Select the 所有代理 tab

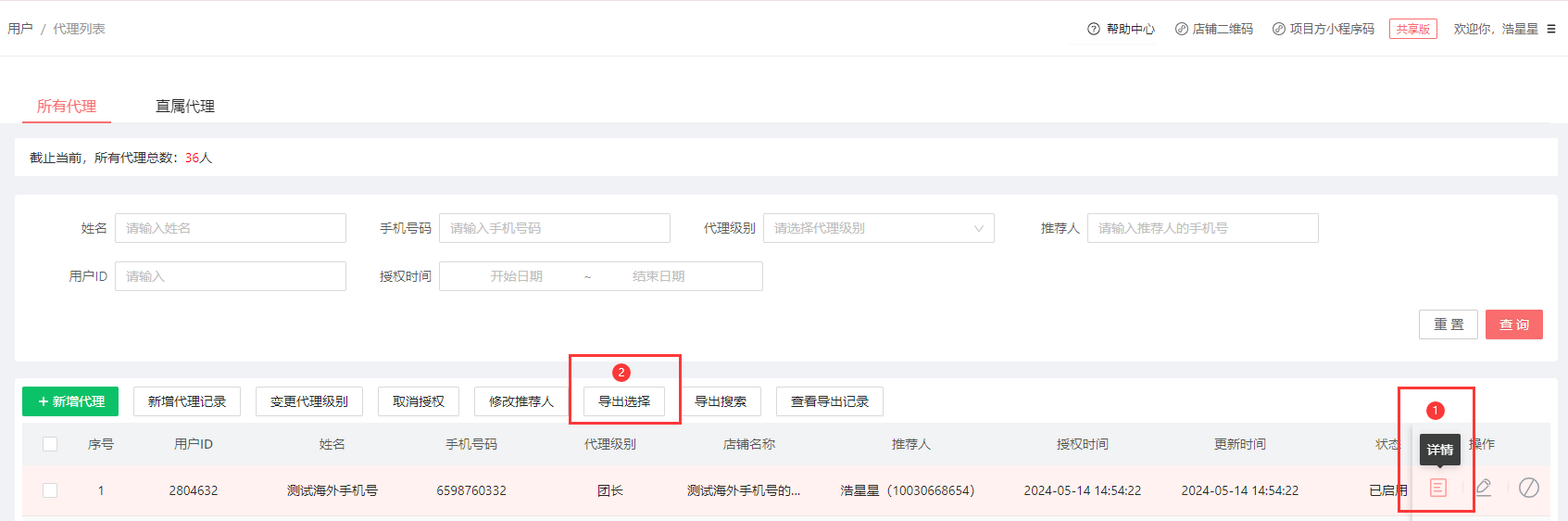point(67,107)
